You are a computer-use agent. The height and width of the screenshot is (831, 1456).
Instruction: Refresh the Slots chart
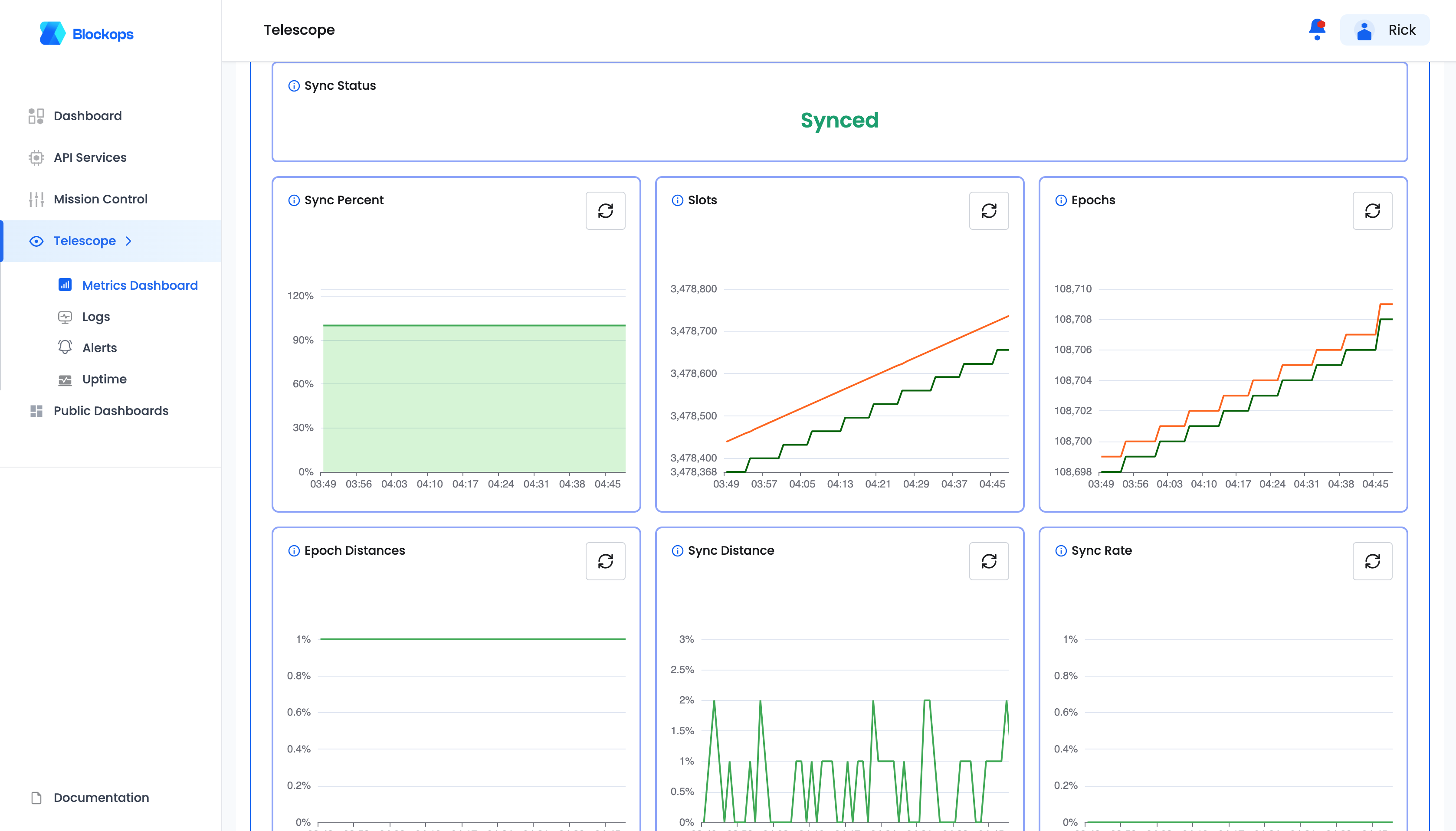point(989,211)
